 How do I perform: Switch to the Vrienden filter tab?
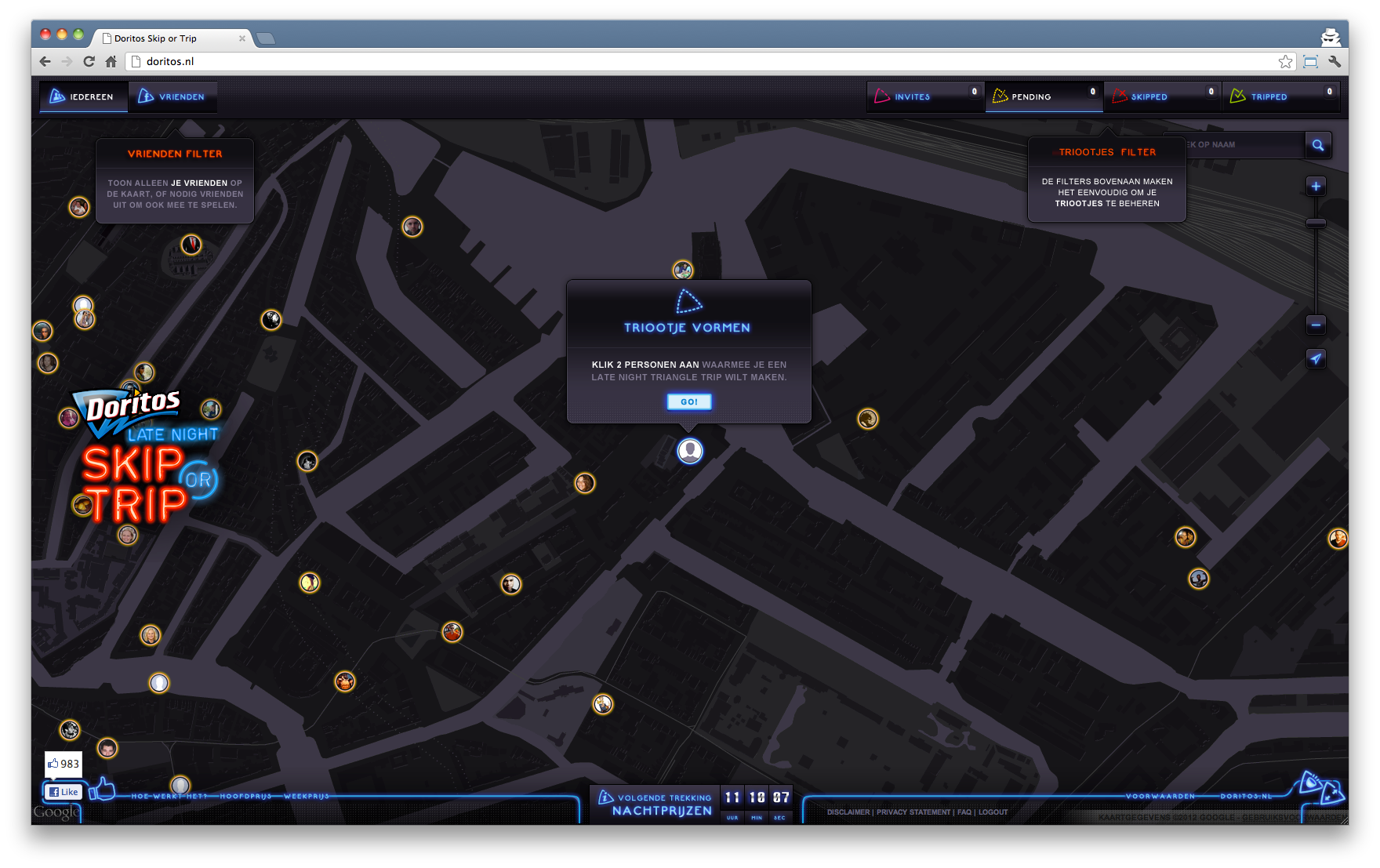tap(172, 96)
